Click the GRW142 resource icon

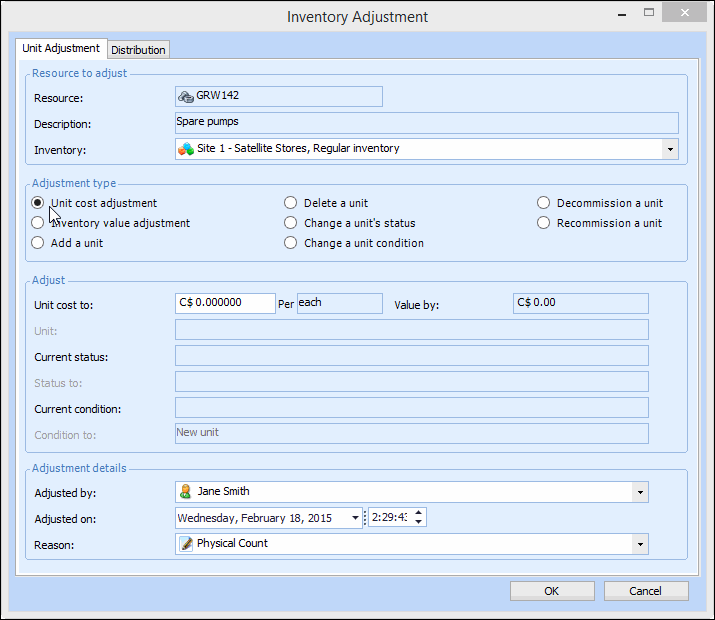point(185,97)
